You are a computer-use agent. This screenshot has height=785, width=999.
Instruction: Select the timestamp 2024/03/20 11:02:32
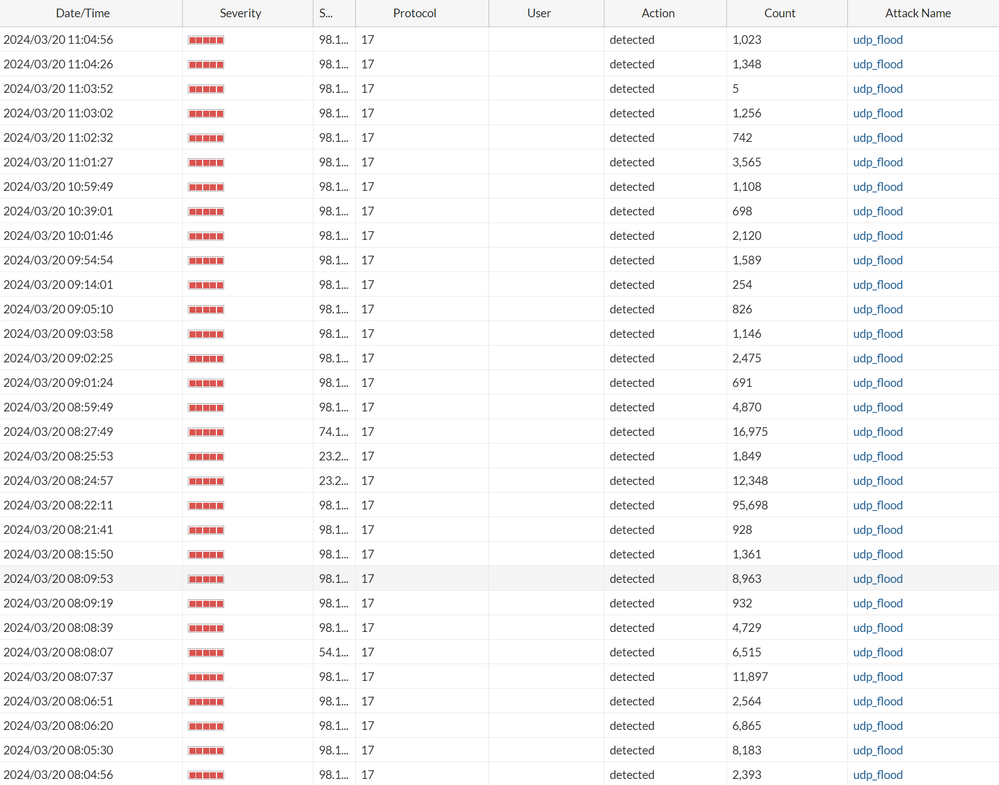pos(58,138)
